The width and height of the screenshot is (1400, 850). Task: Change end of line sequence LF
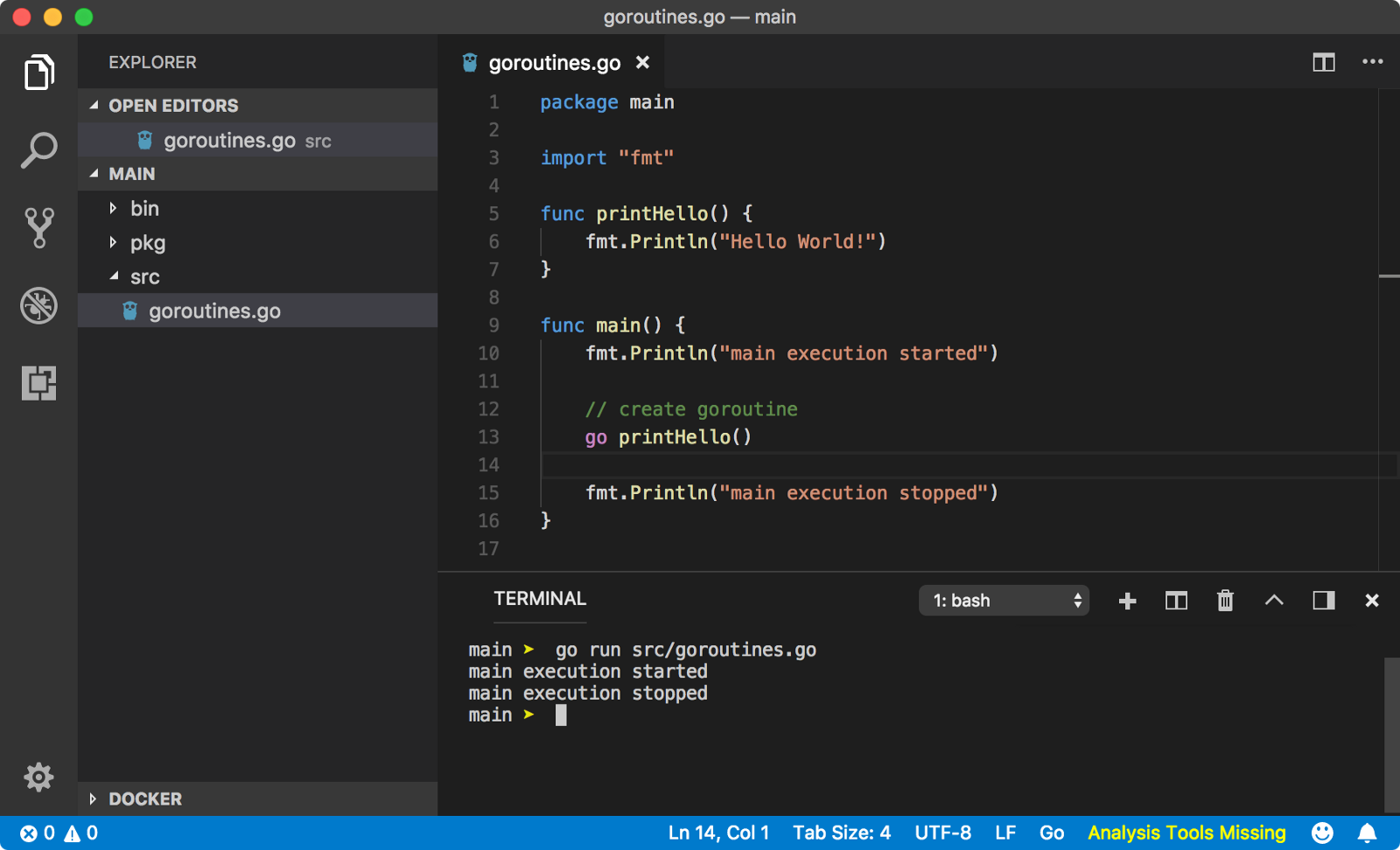pyautogui.click(x=1005, y=833)
